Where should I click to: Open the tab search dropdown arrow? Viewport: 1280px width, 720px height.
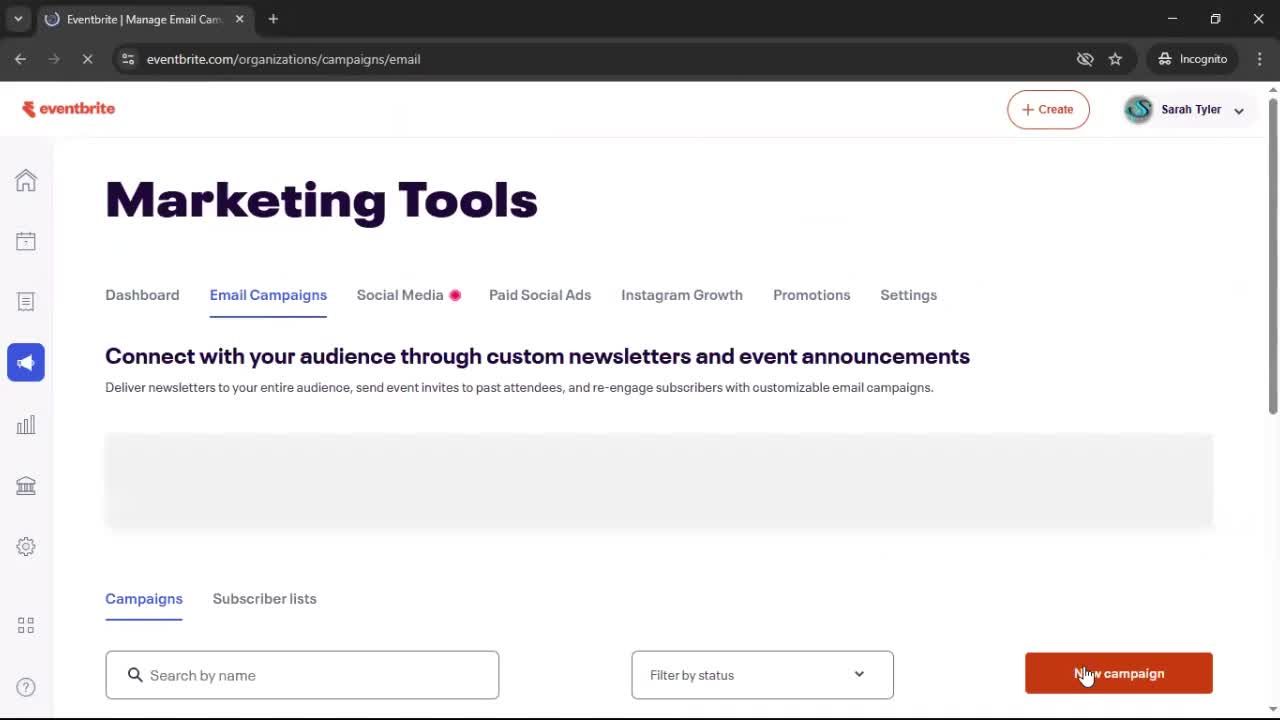[x=18, y=19]
